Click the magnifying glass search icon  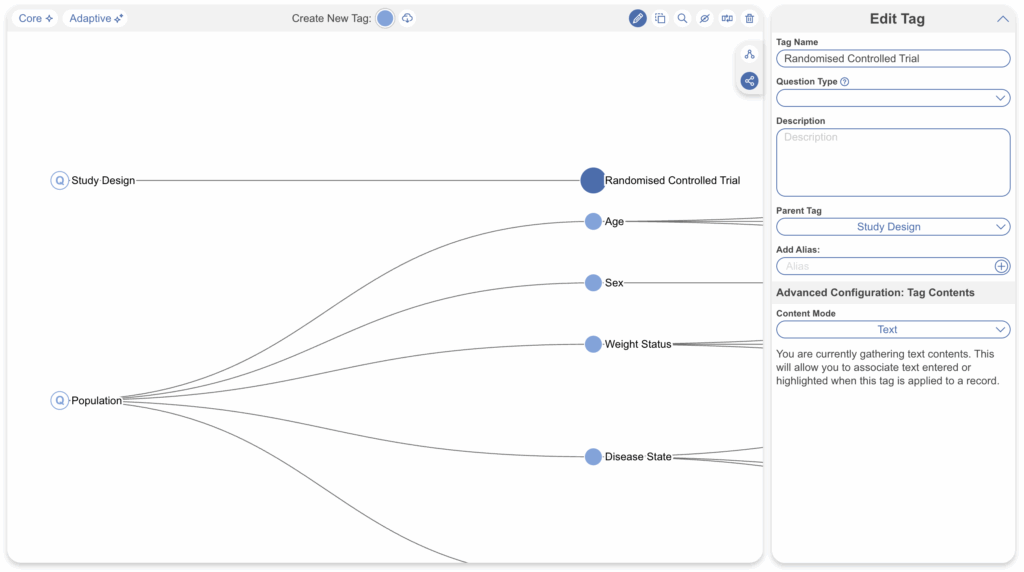click(682, 18)
